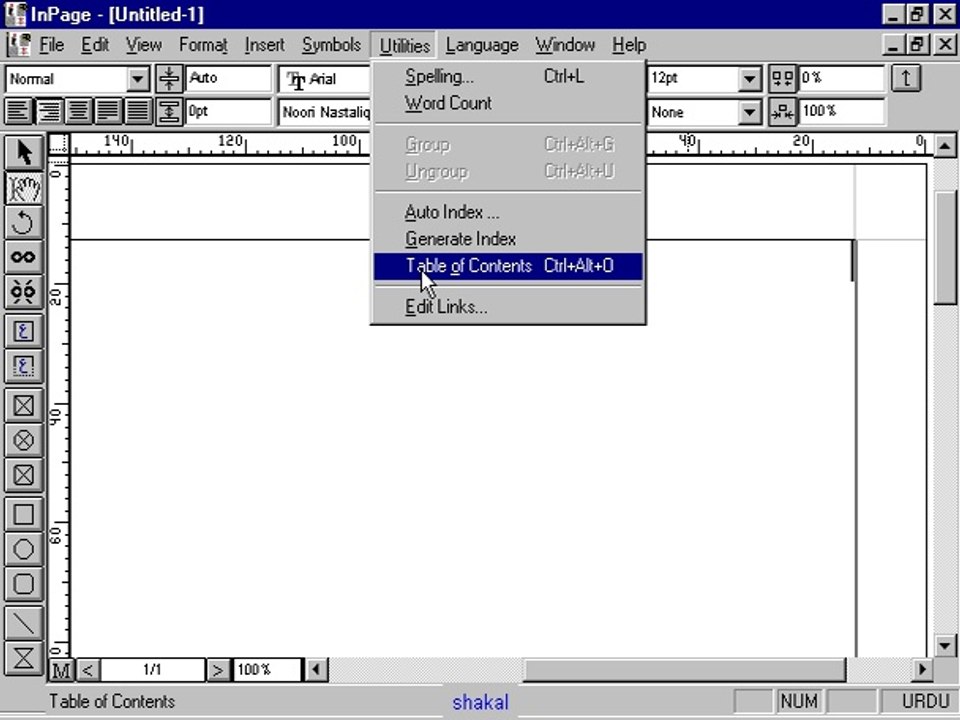Select the hourglass shaped tool at toolbox bottom
The height and width of the screenshot is (720, 960).
click(23, 658)
